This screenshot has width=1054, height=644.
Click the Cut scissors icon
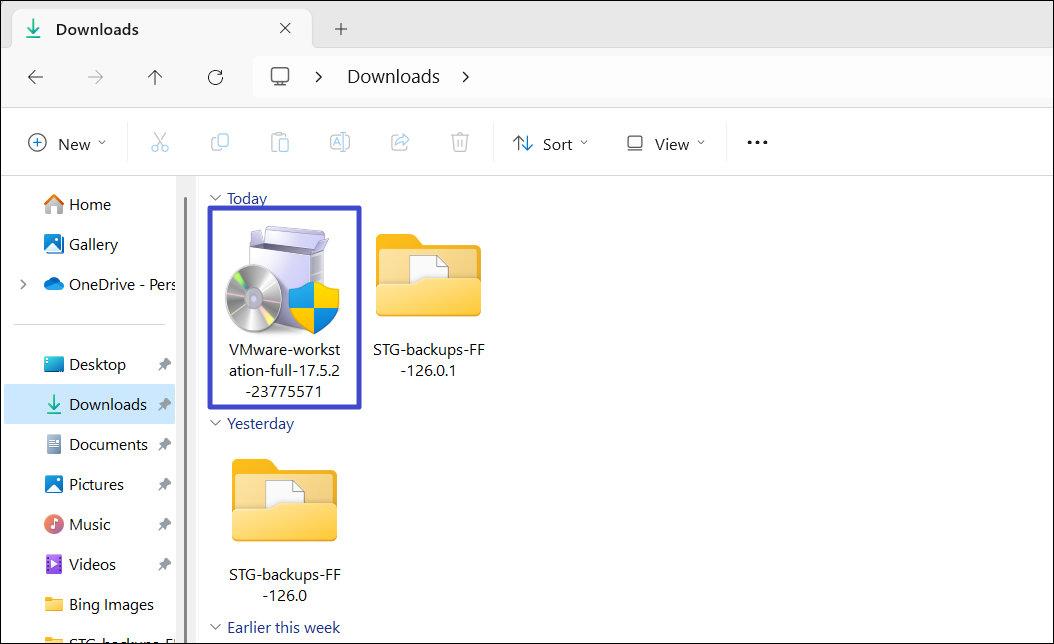[x=160, y=143]
